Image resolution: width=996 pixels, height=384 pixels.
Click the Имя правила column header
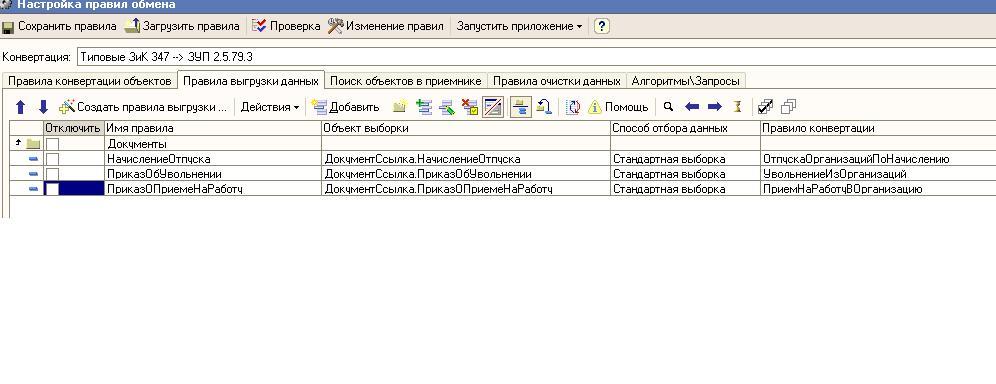tap(213, 128)
